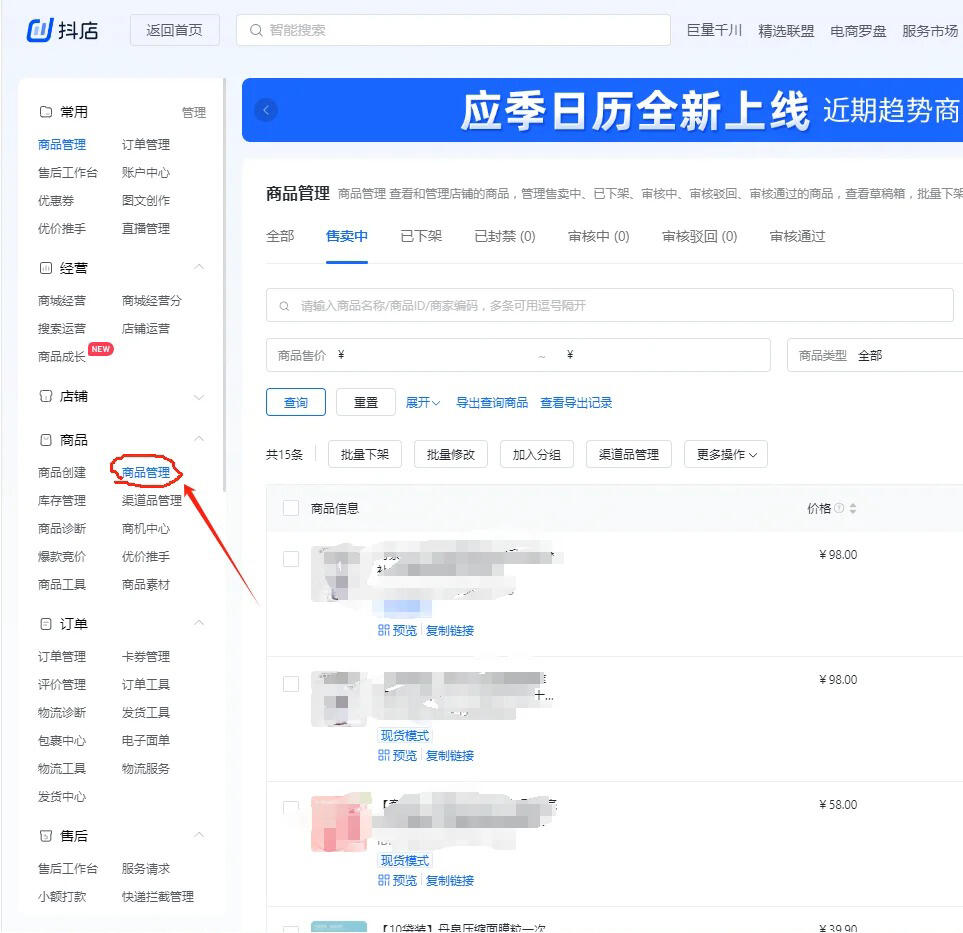Expand the 店铺 menu section chevron
963x933 pixels.
(x=199, y=397)
